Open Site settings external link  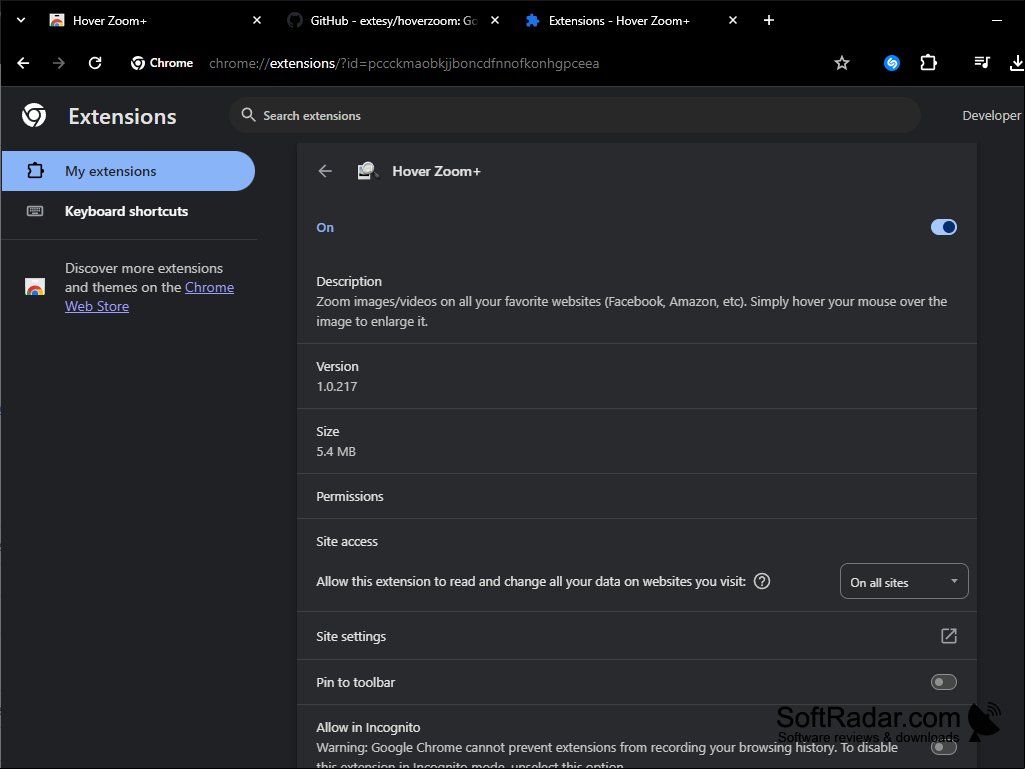pos(949,636)
